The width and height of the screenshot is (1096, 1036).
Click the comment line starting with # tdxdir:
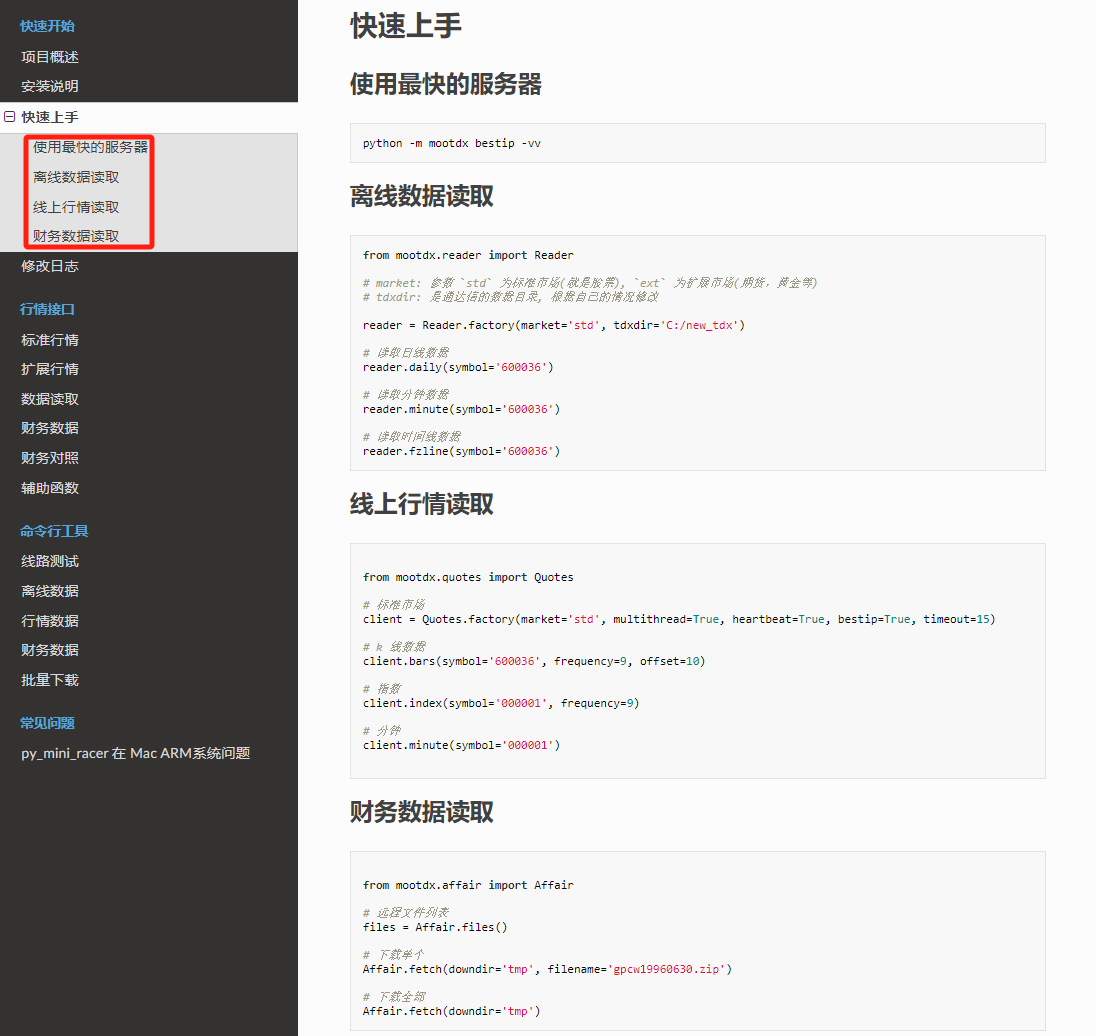(x=511, y=296)
